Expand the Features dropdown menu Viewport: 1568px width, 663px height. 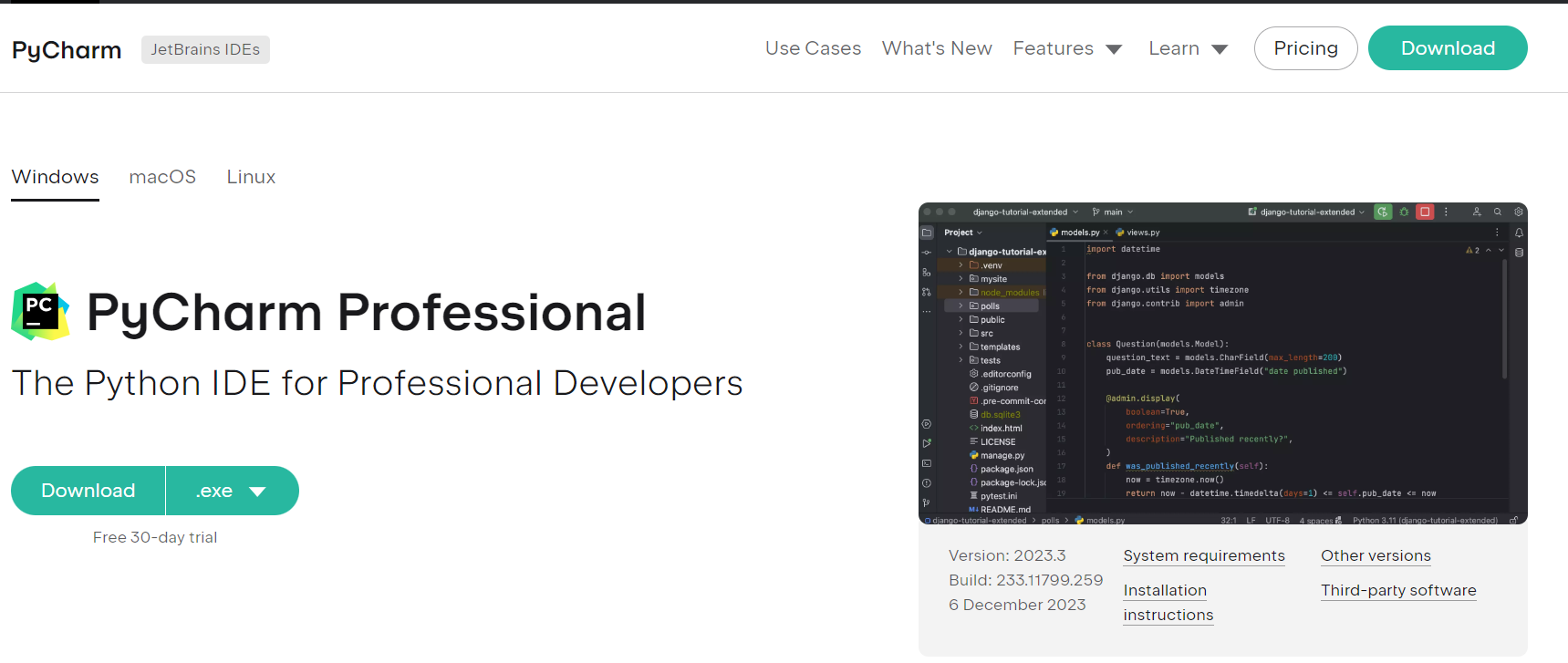coord(1067,48)
